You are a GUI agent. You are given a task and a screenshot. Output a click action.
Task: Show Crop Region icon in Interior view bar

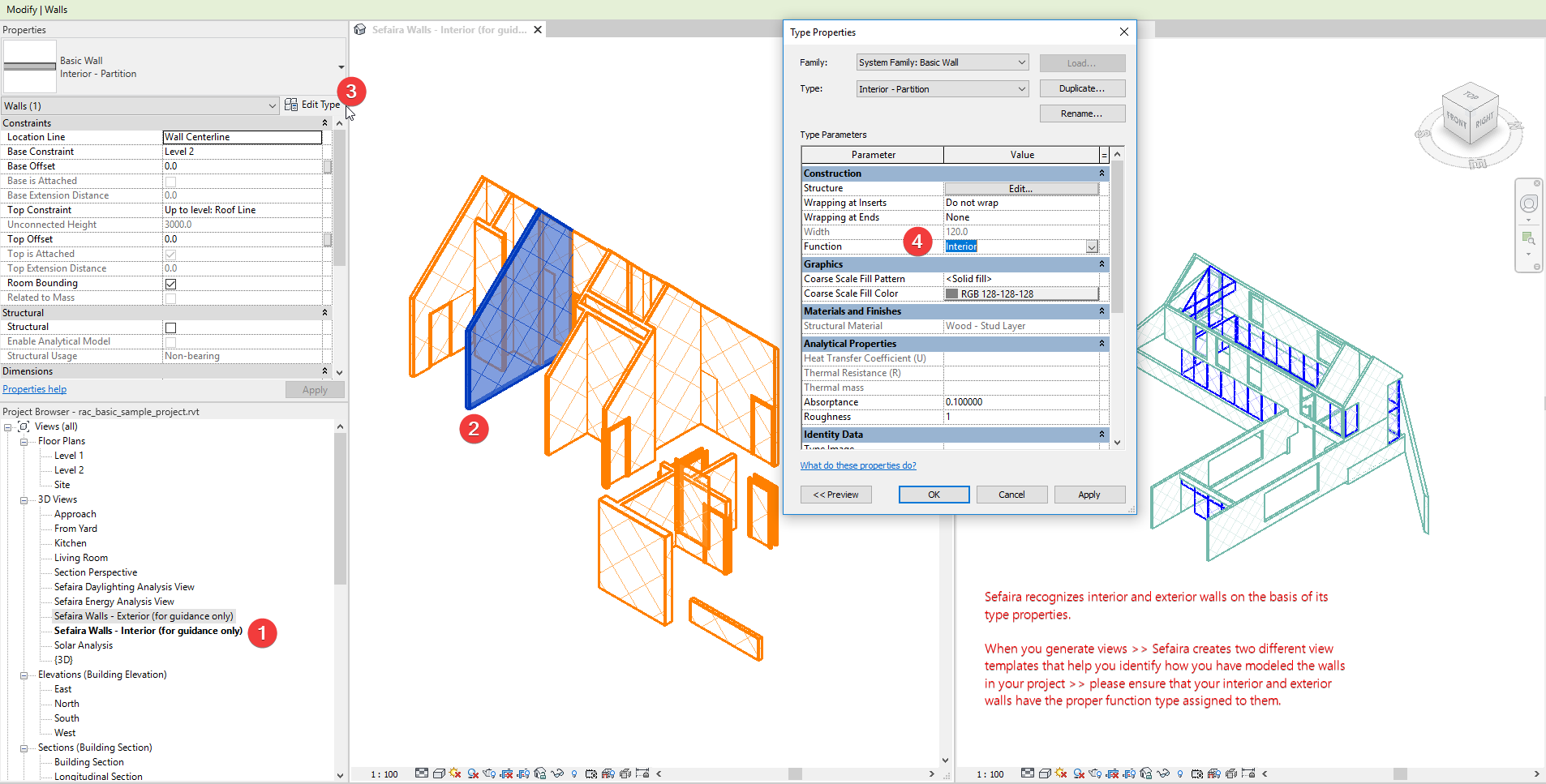point(523,773)
